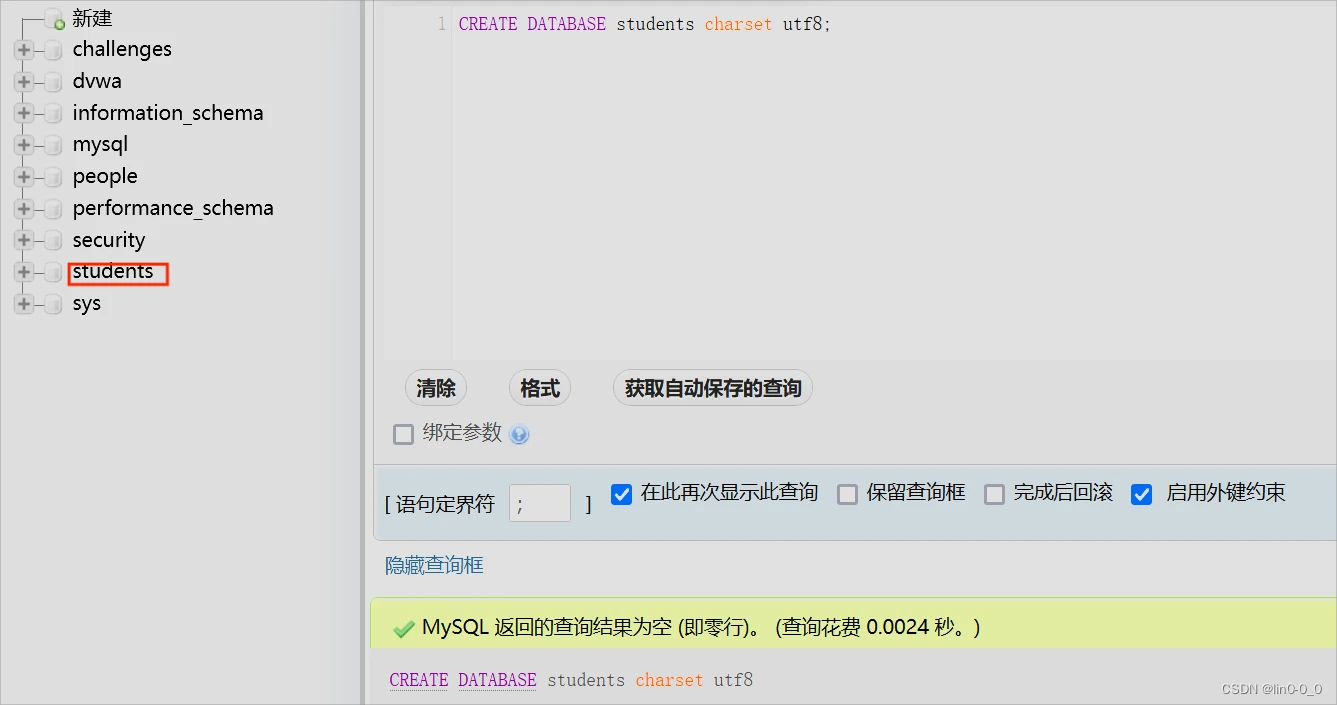1337x705 pixels.
Task: Expand the students database node
Action: coord(24,272)
